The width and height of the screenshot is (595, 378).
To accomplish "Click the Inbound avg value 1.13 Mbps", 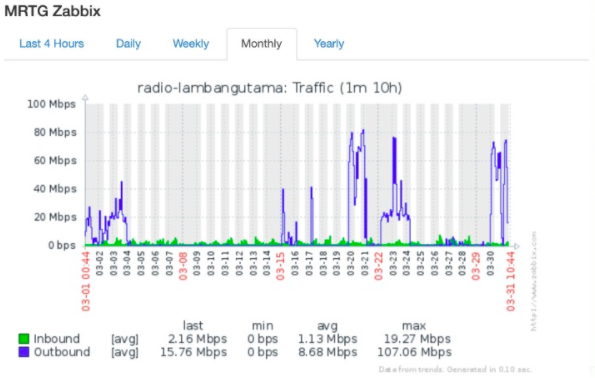I will (x=327, y=339).
